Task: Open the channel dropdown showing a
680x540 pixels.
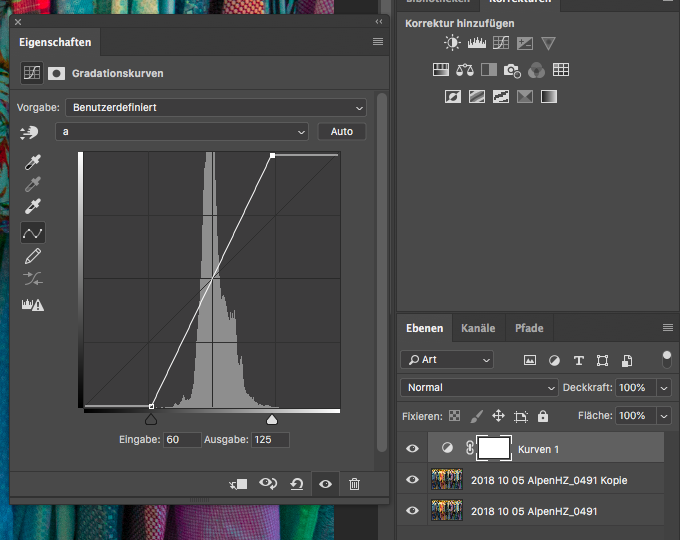Action: click(182, 131)
